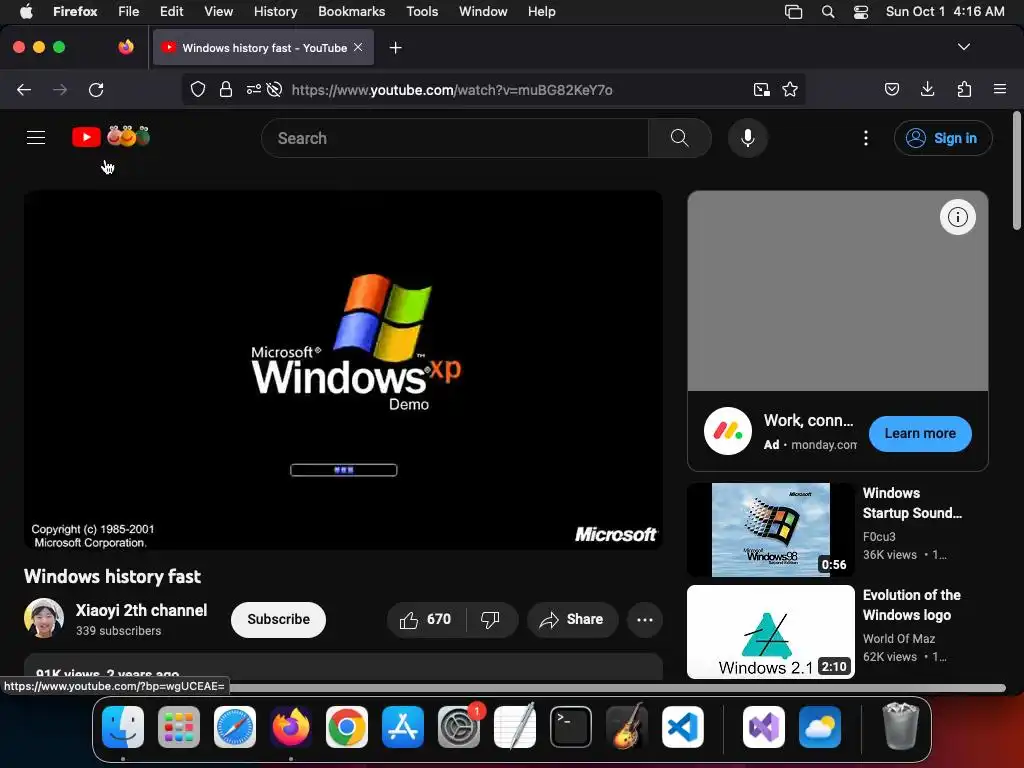Open more actions ellipsis below video
This screenshot has width=1024, height=768.
[645, 620]
